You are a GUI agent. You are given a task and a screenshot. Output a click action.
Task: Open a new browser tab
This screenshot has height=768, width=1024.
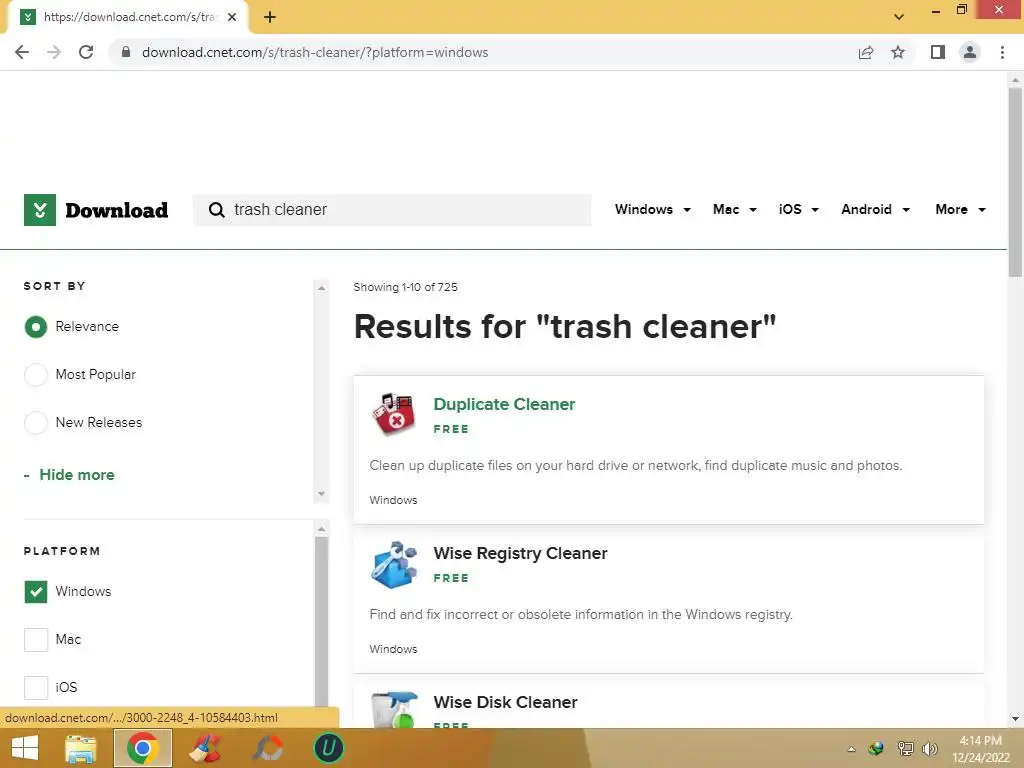coord(270,17)
